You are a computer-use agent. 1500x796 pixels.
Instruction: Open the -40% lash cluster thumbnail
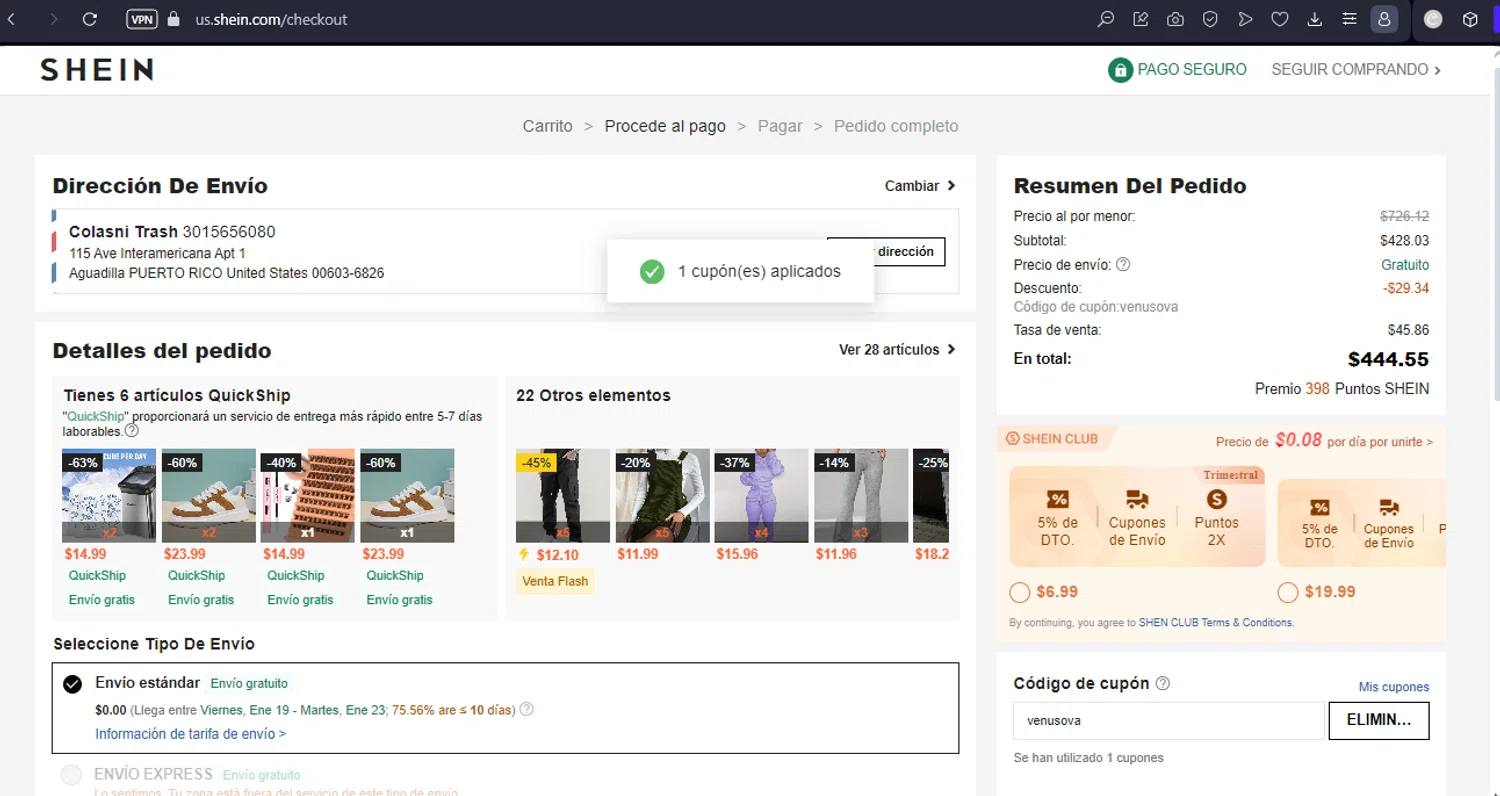click(308, 495)
